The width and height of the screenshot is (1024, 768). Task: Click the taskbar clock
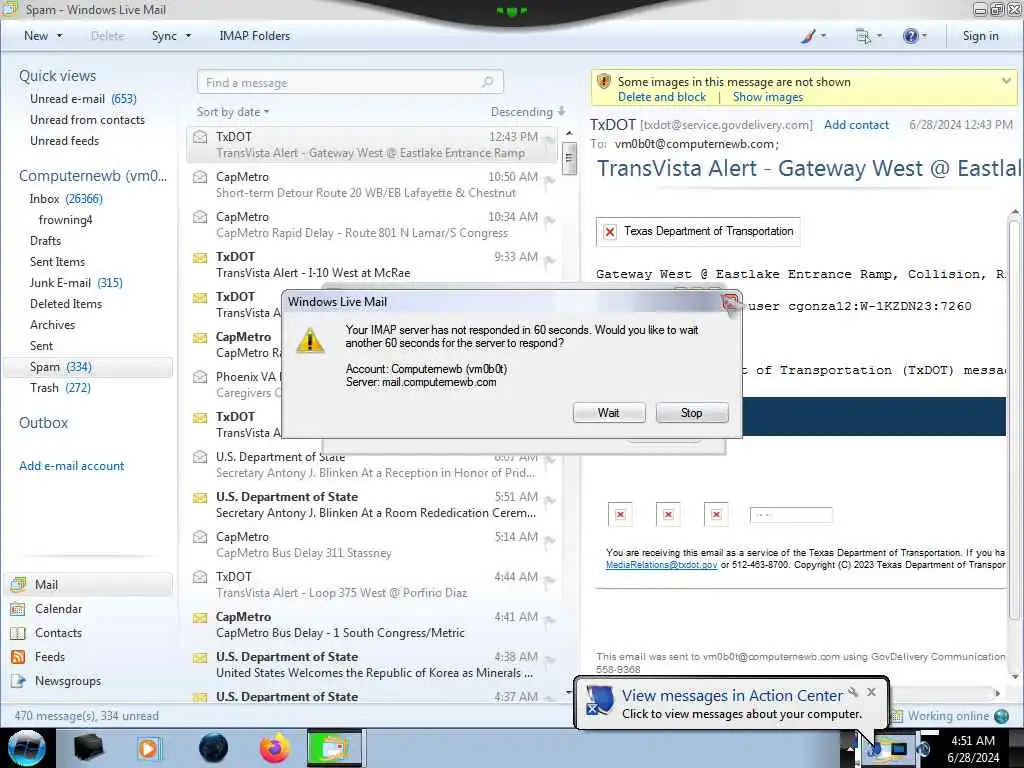tap(972, 749)
